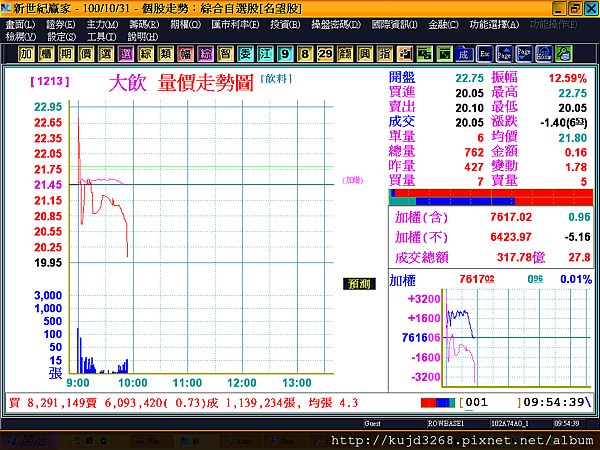Open the 類 category toolbar icon
600x450 pixels.
166,54
